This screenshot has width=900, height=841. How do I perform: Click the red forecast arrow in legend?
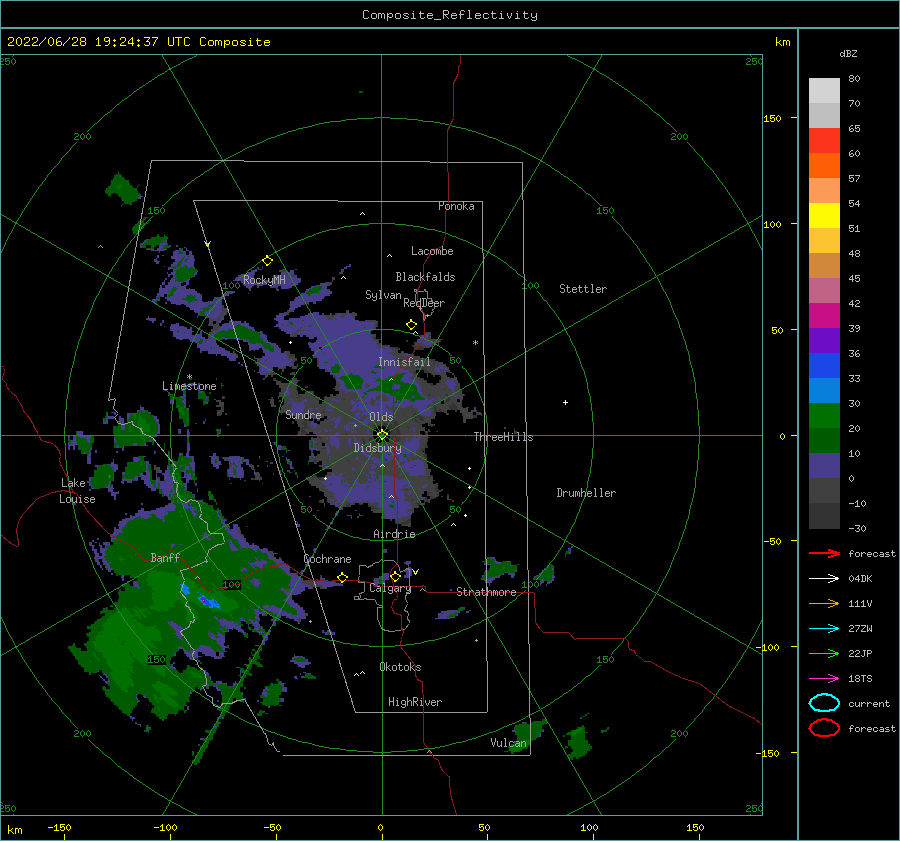[824, 553]
